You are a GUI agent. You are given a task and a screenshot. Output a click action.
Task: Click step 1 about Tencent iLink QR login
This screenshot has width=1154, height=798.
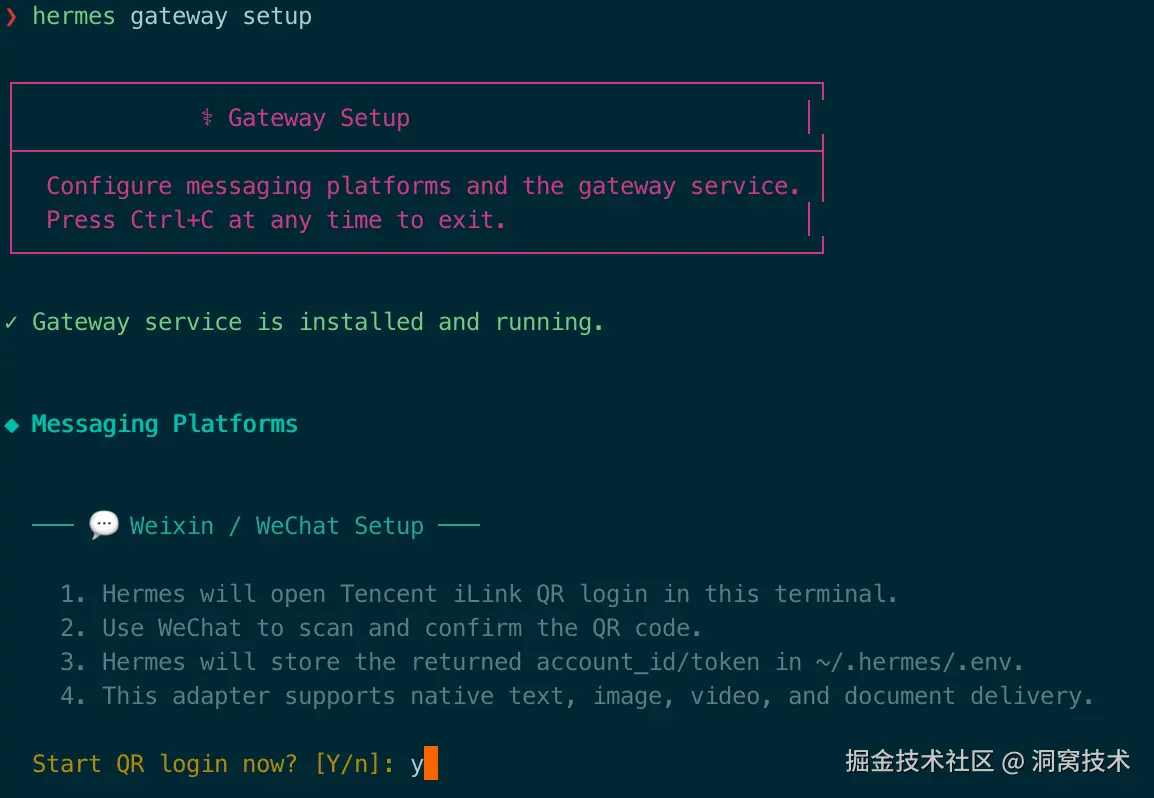click(479, 594)
